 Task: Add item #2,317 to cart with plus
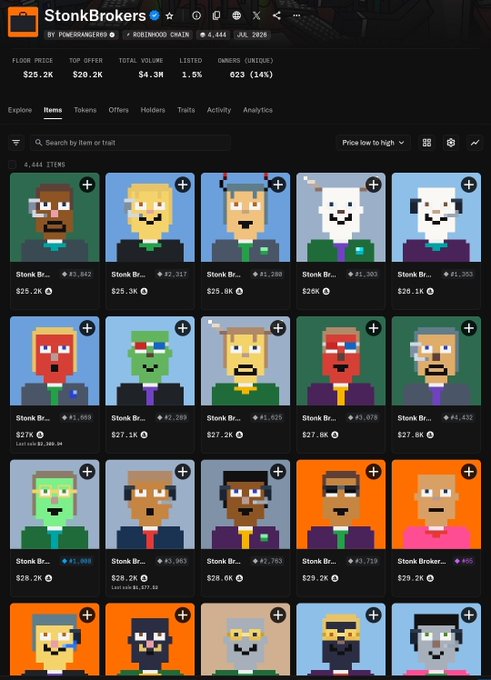(183, 185)
